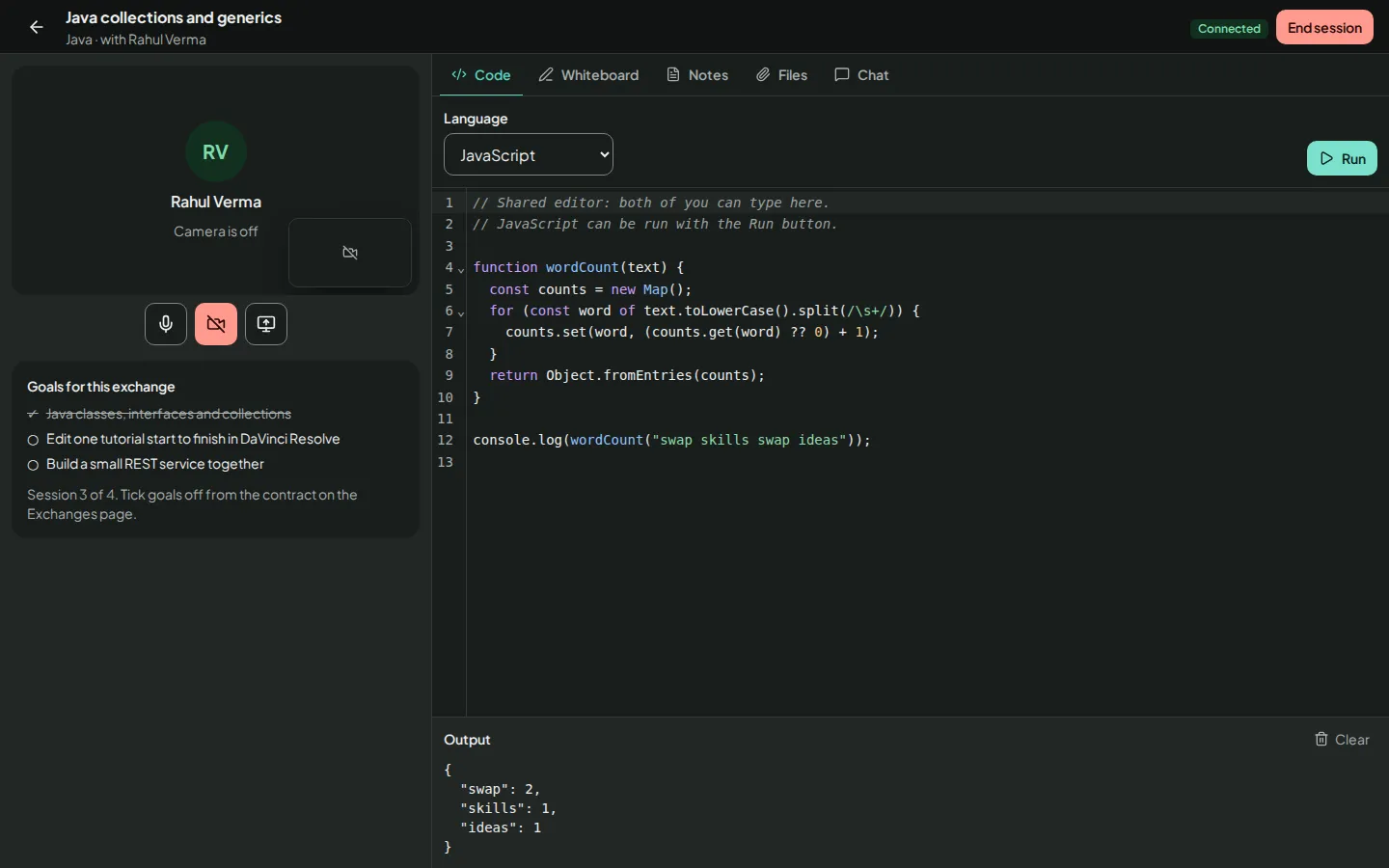Clear the output panel
The image size is (1389, 868).
(x=1342, y=740)
